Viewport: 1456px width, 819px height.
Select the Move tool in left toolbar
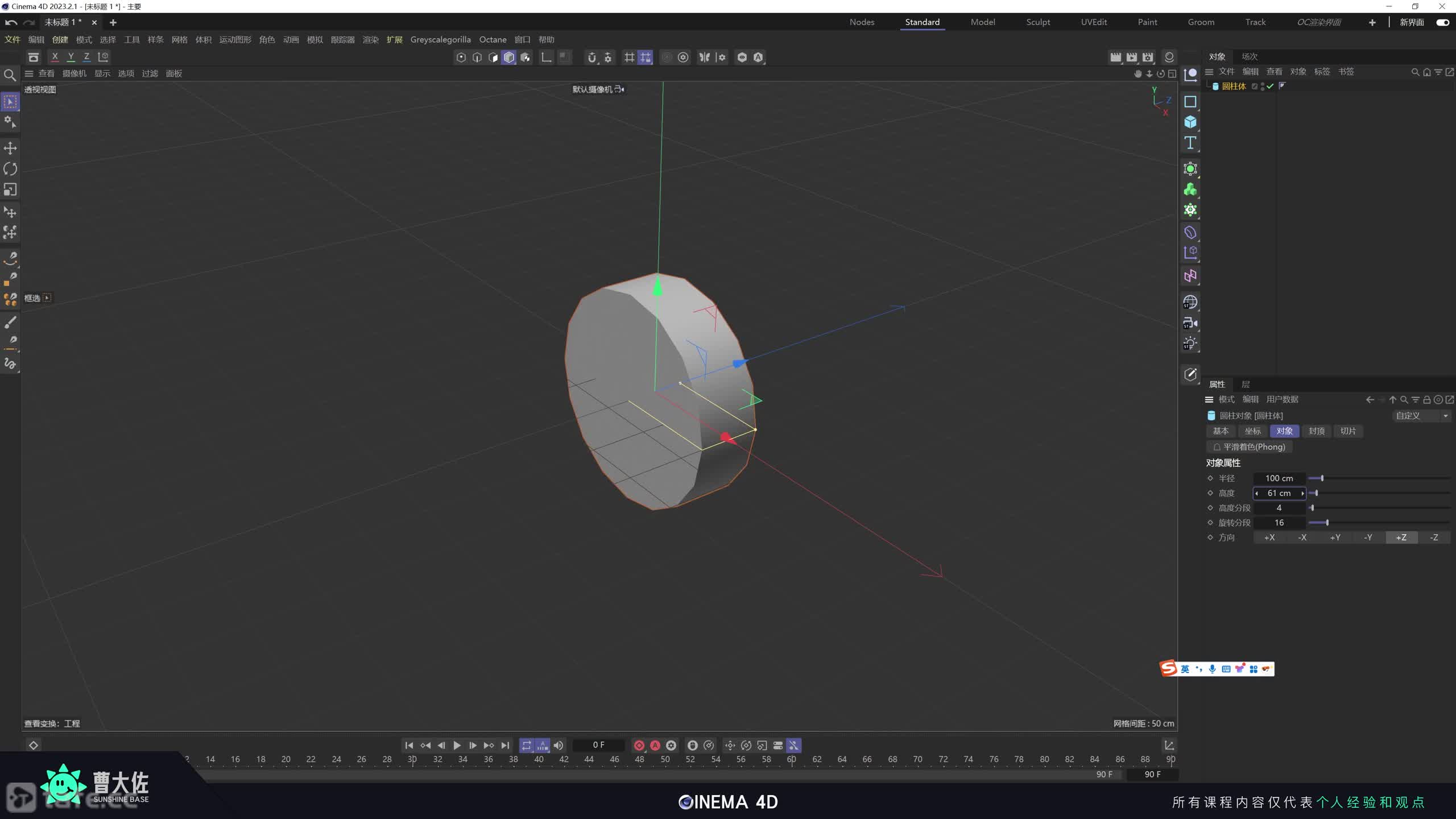[x=10, y=148]
